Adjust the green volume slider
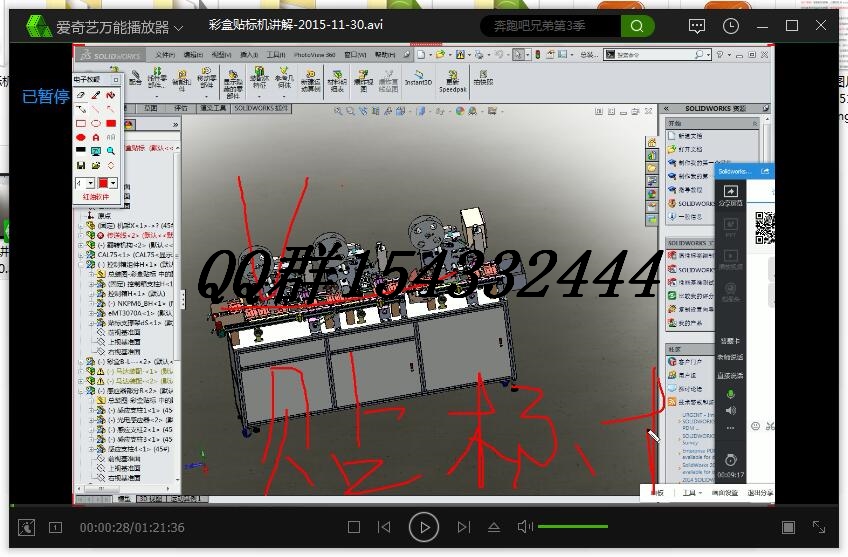This screenshot has width=848, height=557. [573, 526]
